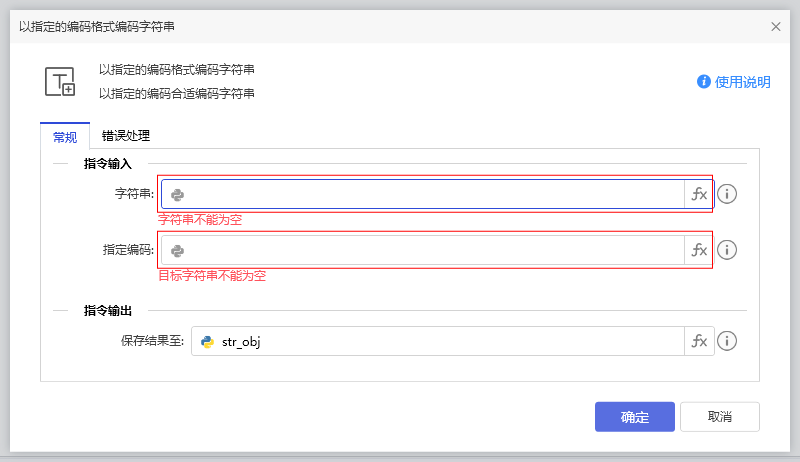The image size is (800, 462).
Task: Focus the 指定编码 input field
Action: (430, 250)
